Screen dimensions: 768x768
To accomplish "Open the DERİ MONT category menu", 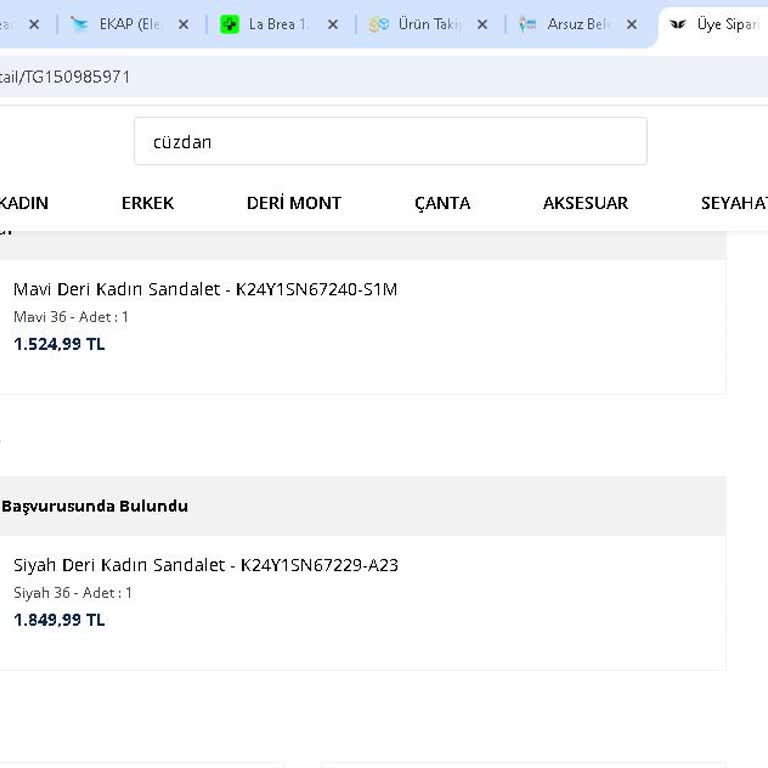I will [294, 203].
